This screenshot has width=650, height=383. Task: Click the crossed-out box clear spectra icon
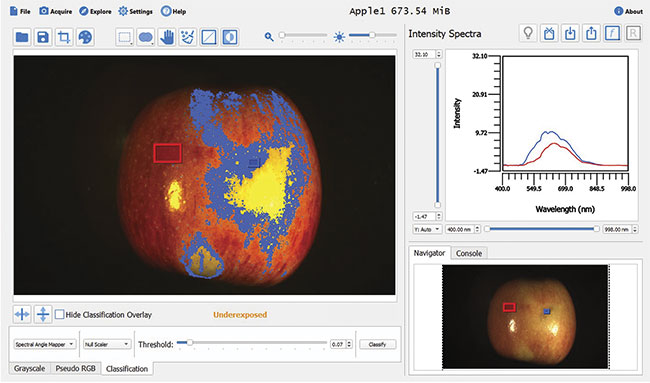tap(549, 33)
